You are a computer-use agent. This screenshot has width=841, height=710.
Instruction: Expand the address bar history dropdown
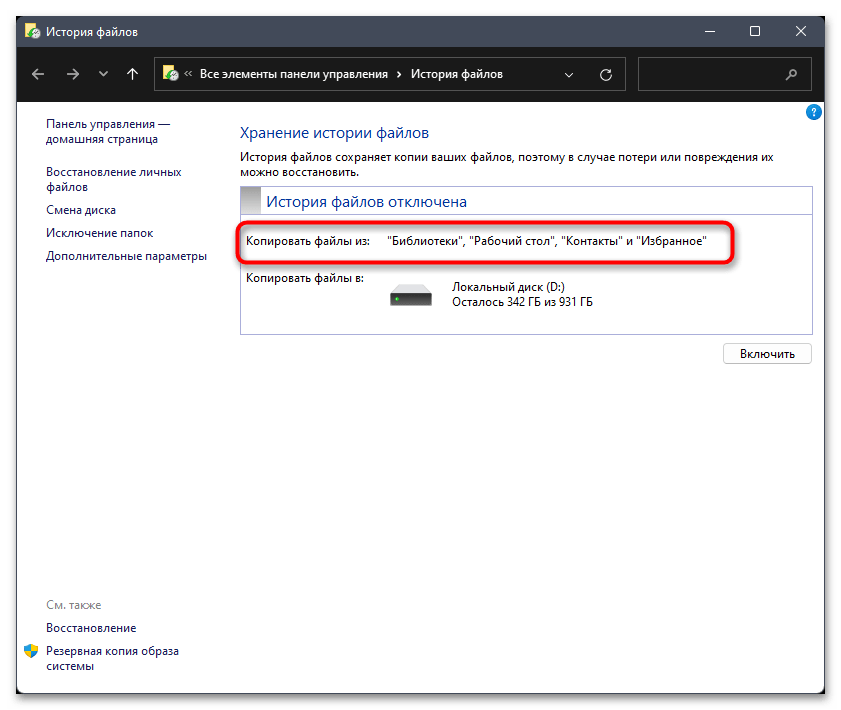[569, 74]
